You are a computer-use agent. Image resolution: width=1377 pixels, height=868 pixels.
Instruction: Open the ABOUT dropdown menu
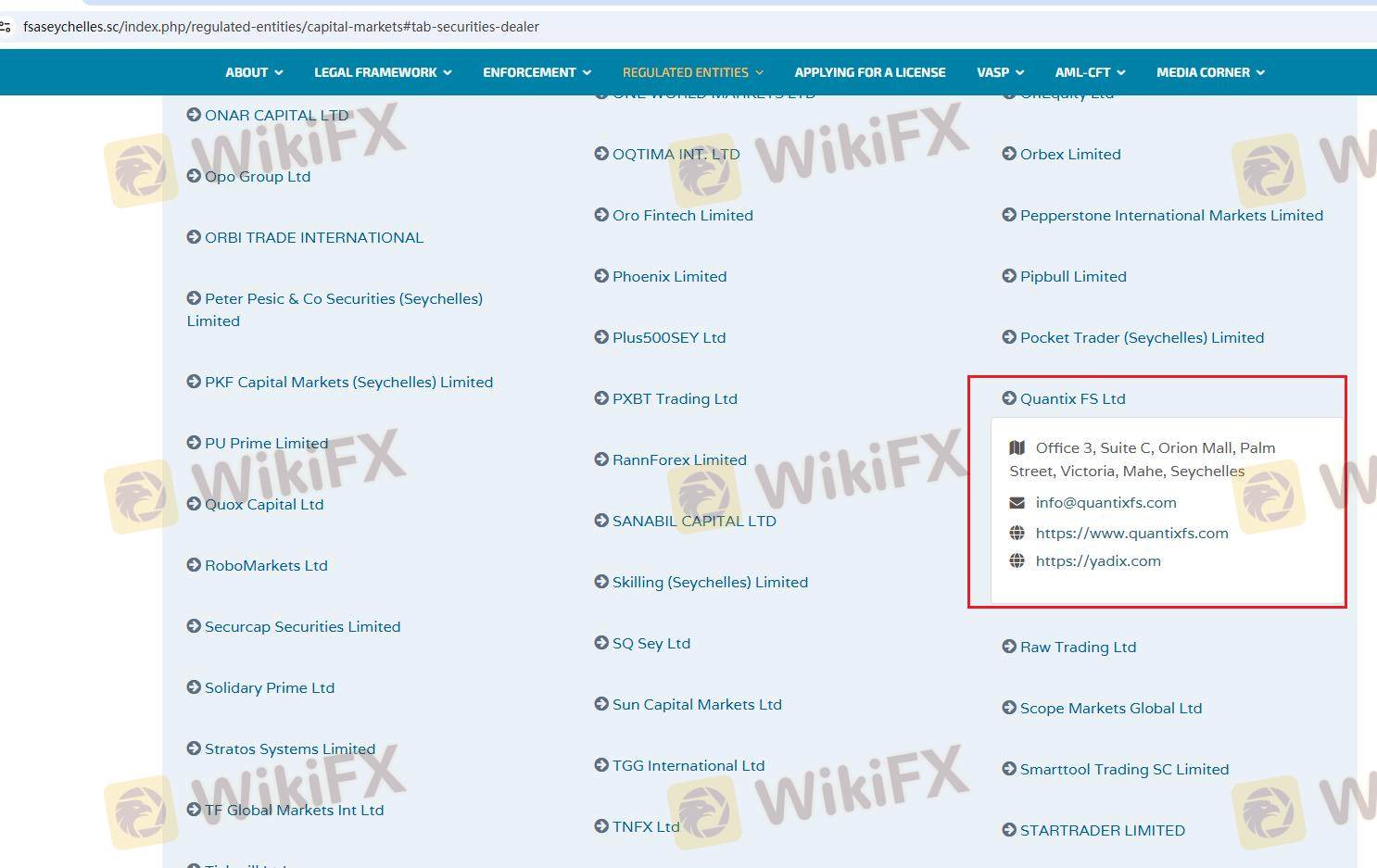pos(254,72)
